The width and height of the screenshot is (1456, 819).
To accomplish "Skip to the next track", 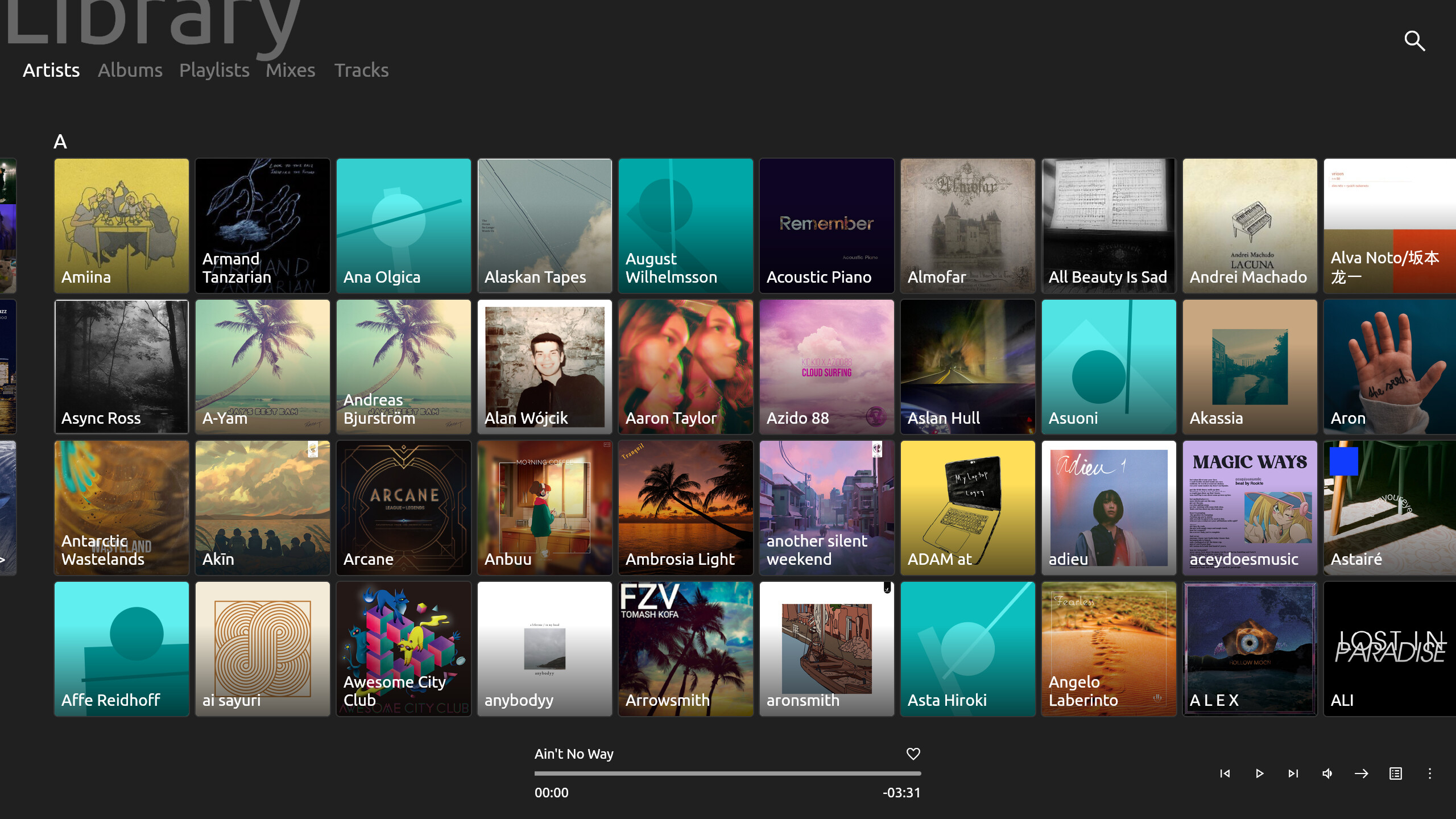I will [1292, 773].
